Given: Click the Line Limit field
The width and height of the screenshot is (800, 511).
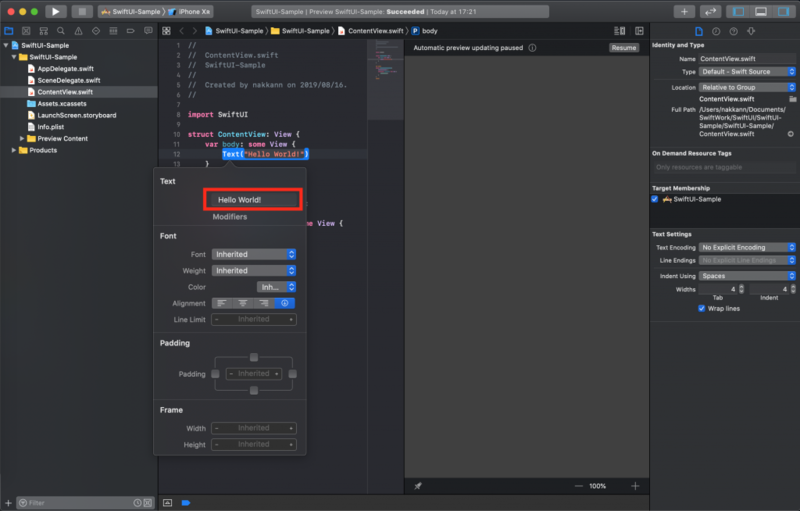Looking at the screenshot, I should [254, 320].
